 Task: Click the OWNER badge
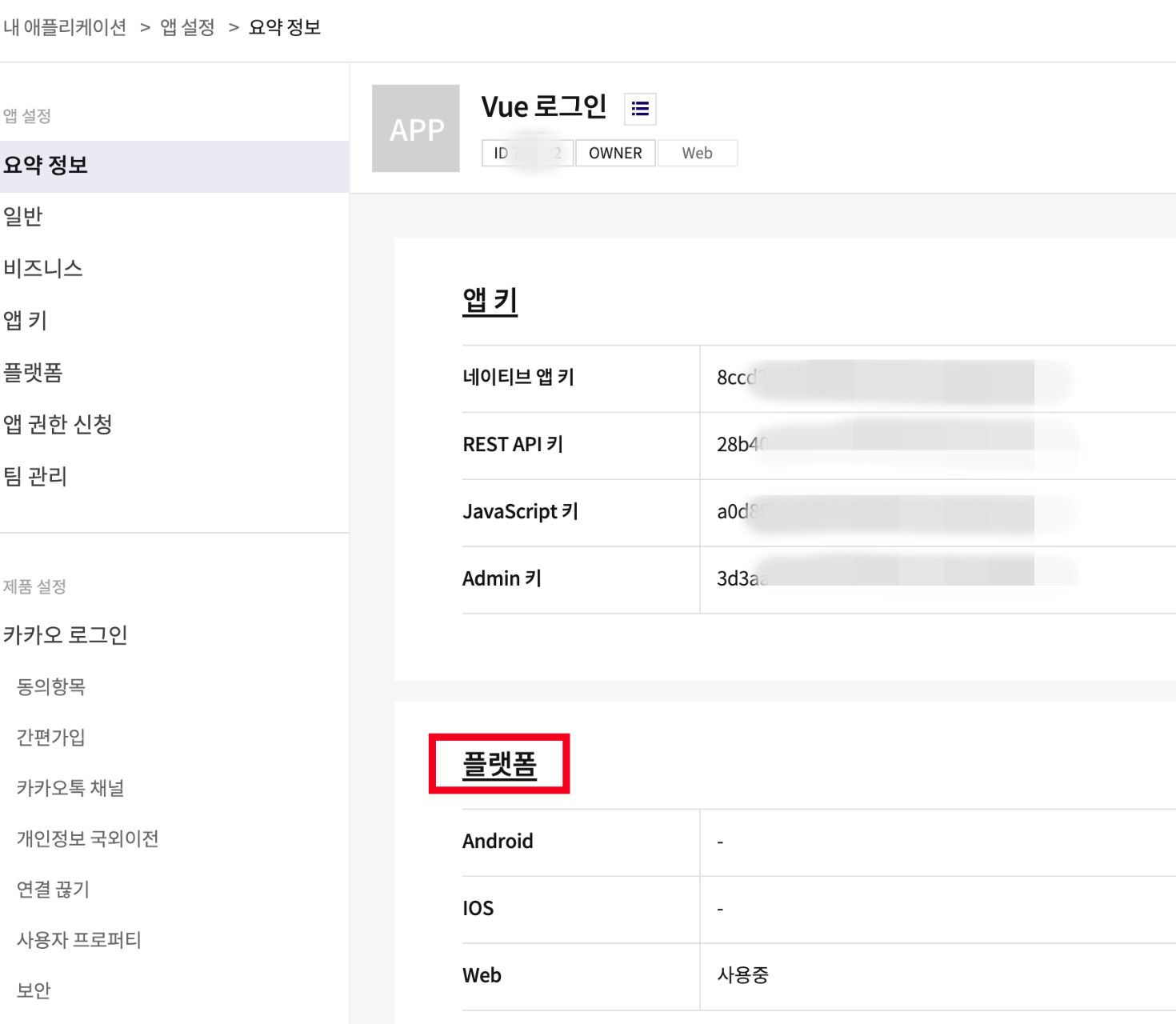tap(615, 153)
